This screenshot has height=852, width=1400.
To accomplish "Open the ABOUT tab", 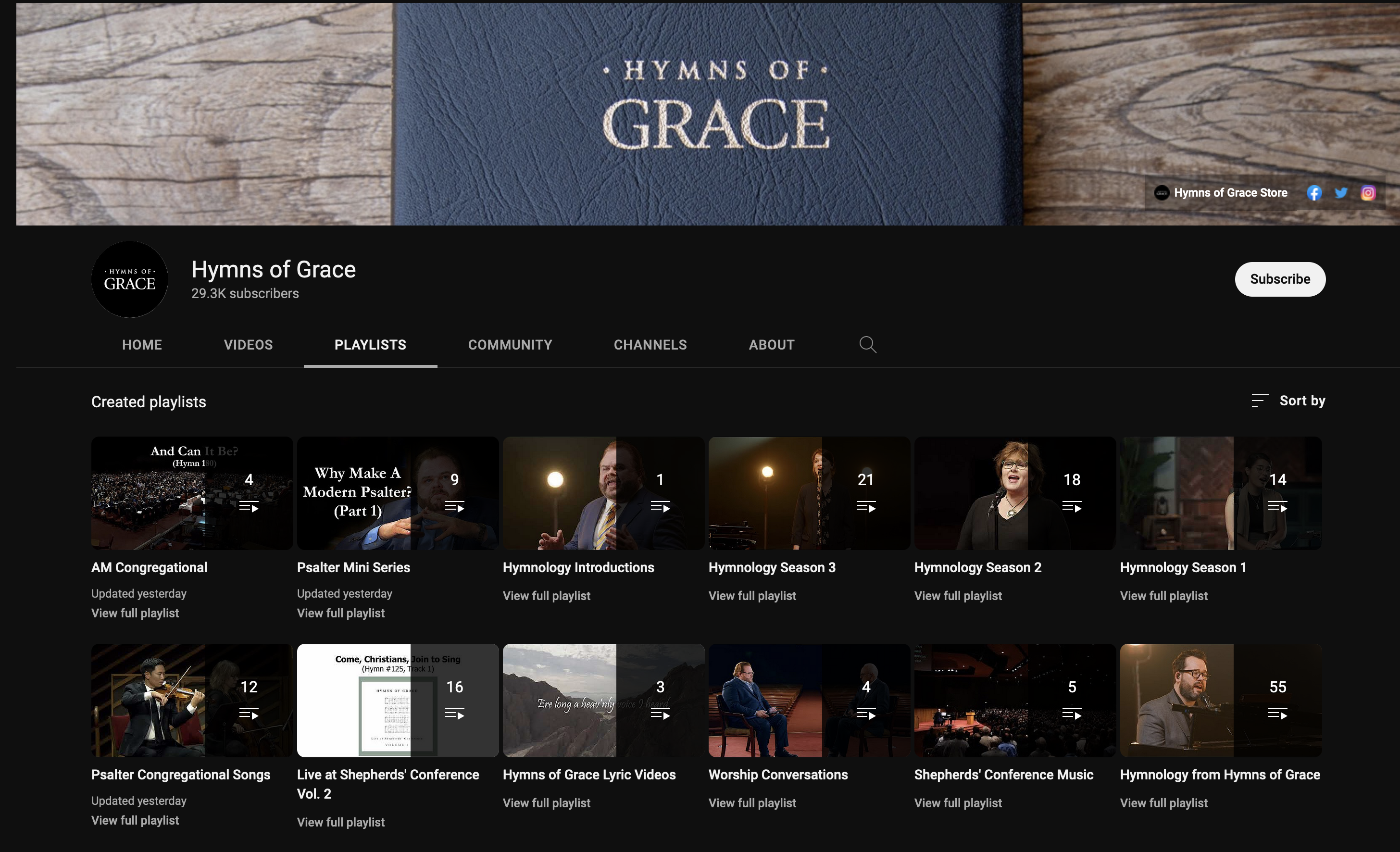I will pyautogui.click(x=772, y=344).
